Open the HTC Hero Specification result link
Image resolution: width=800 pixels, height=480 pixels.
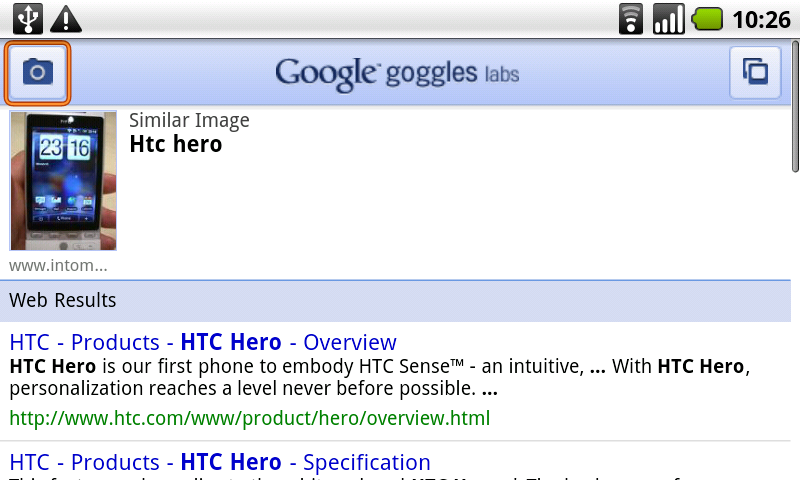click(x=220, y=462)
